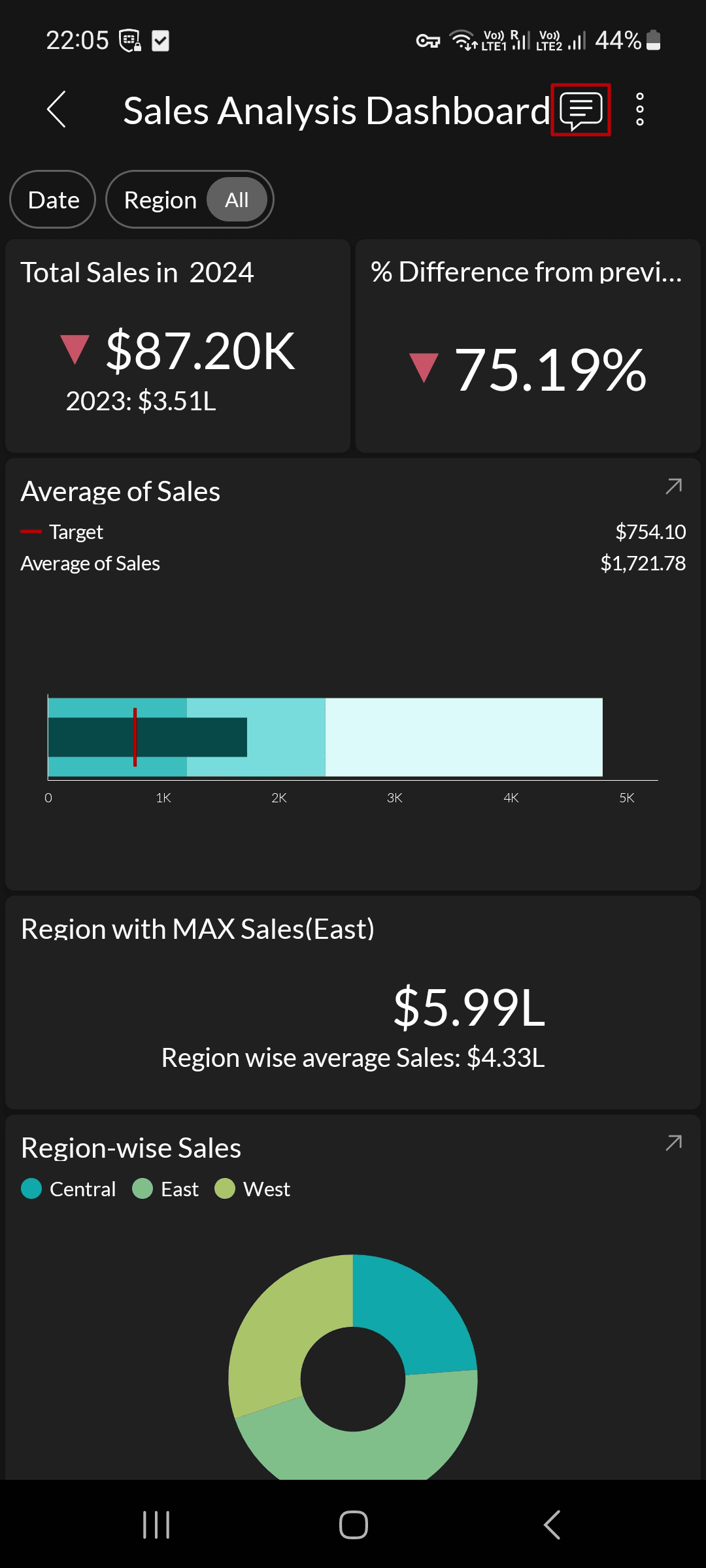706x1568 pixels.
Task: Open the dashboard comments icon
Action: coord(580,110)
